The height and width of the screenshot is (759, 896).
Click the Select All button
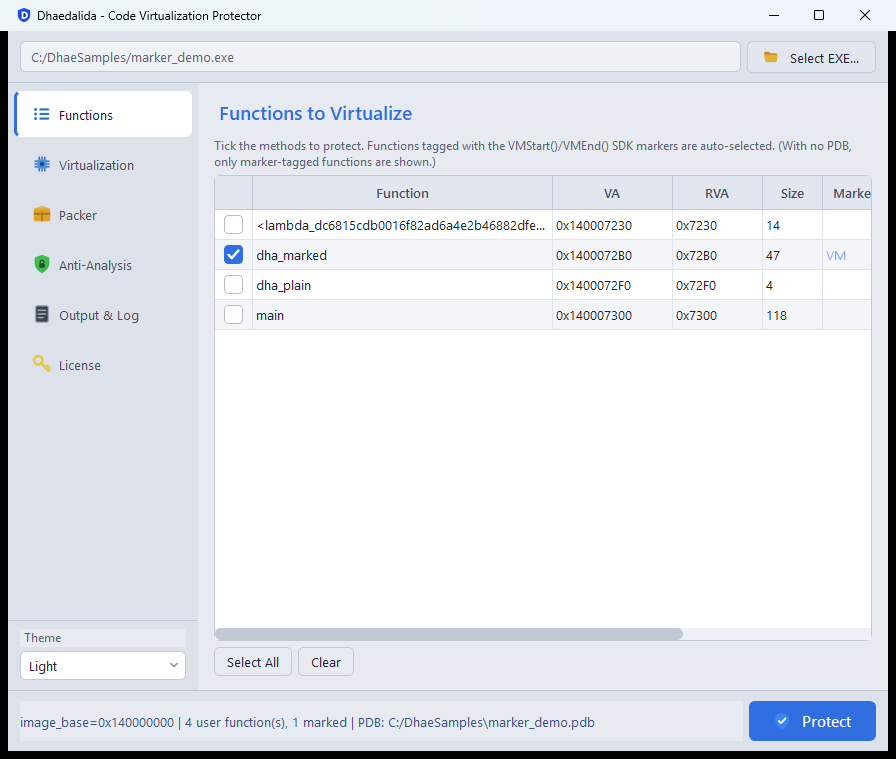[x=253, y=662]
